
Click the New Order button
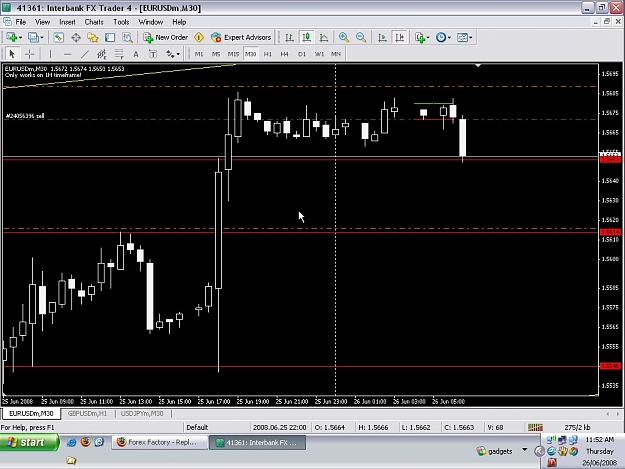[166, 37]
